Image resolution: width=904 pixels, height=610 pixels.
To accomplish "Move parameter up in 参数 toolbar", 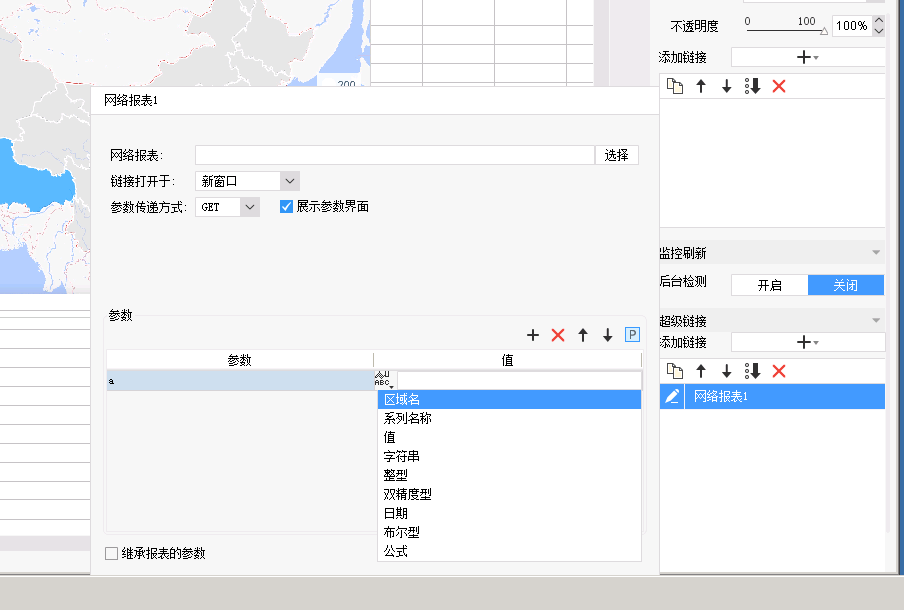I will point(583,335).
